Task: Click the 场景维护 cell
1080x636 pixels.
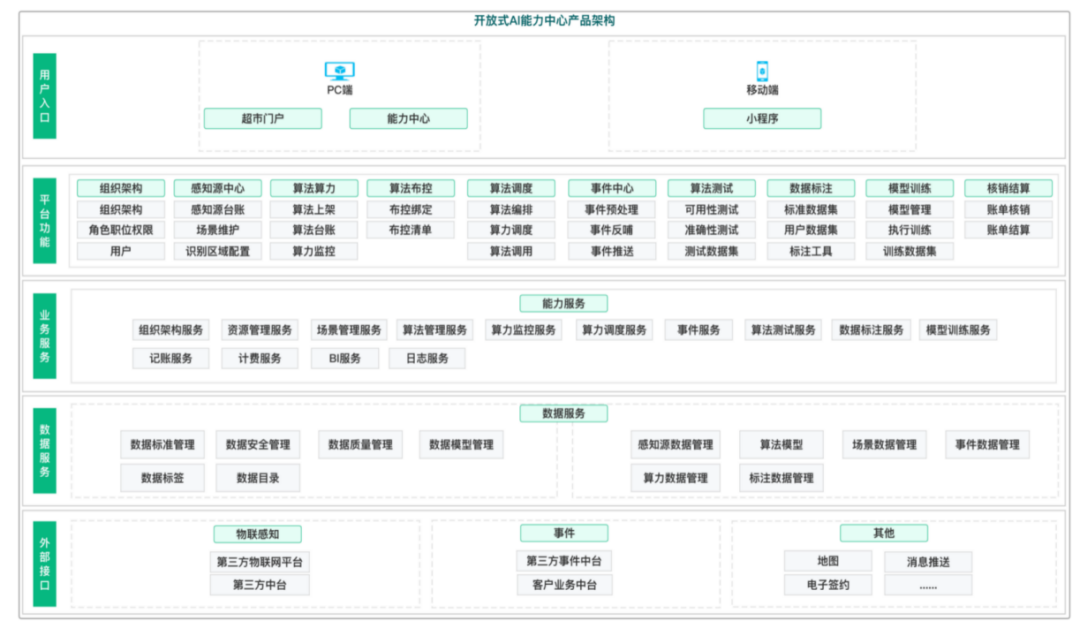Action: (x=218, y=230)
